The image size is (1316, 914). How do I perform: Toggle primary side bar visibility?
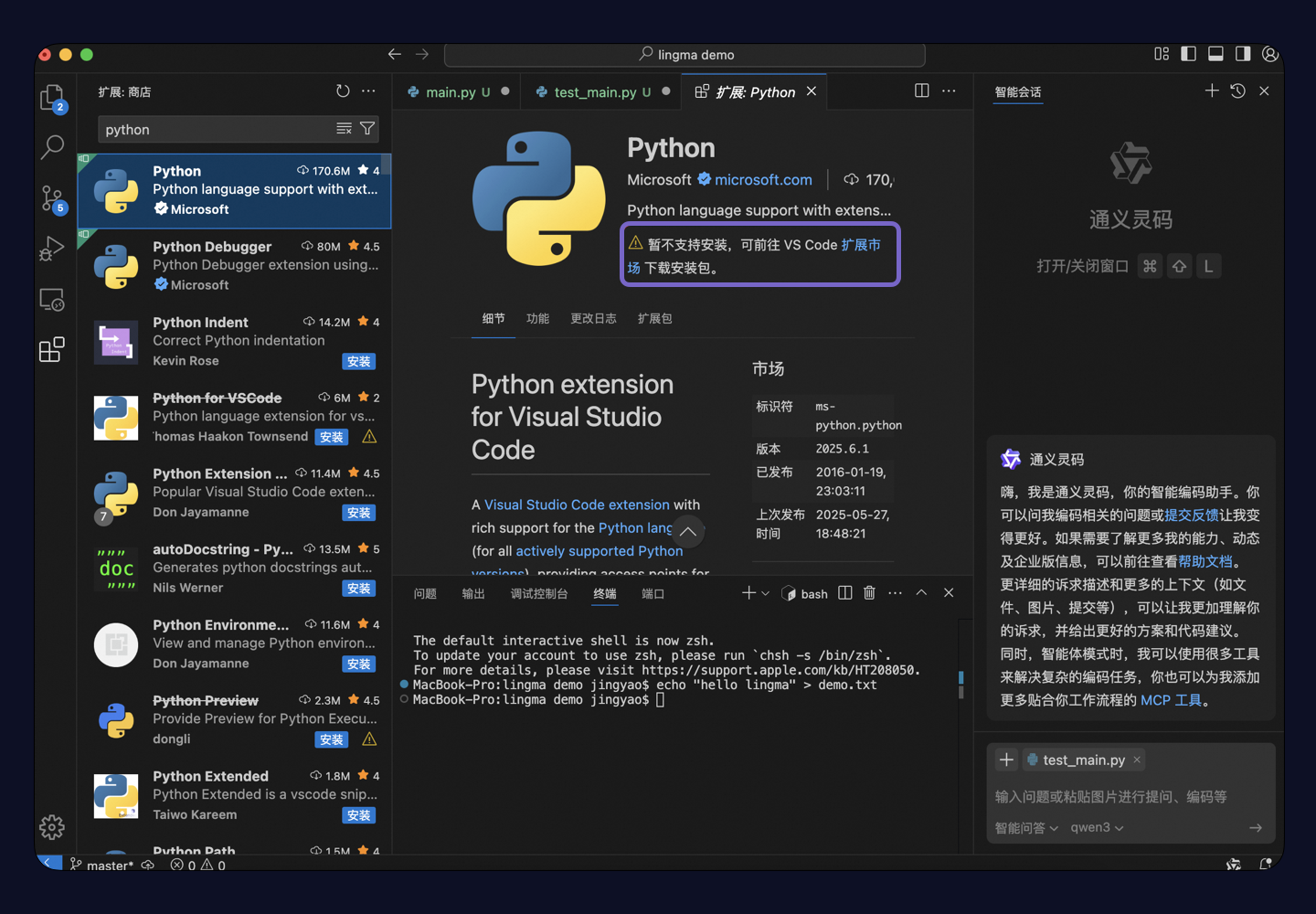pyautogui.click(x=1188, y=55)
